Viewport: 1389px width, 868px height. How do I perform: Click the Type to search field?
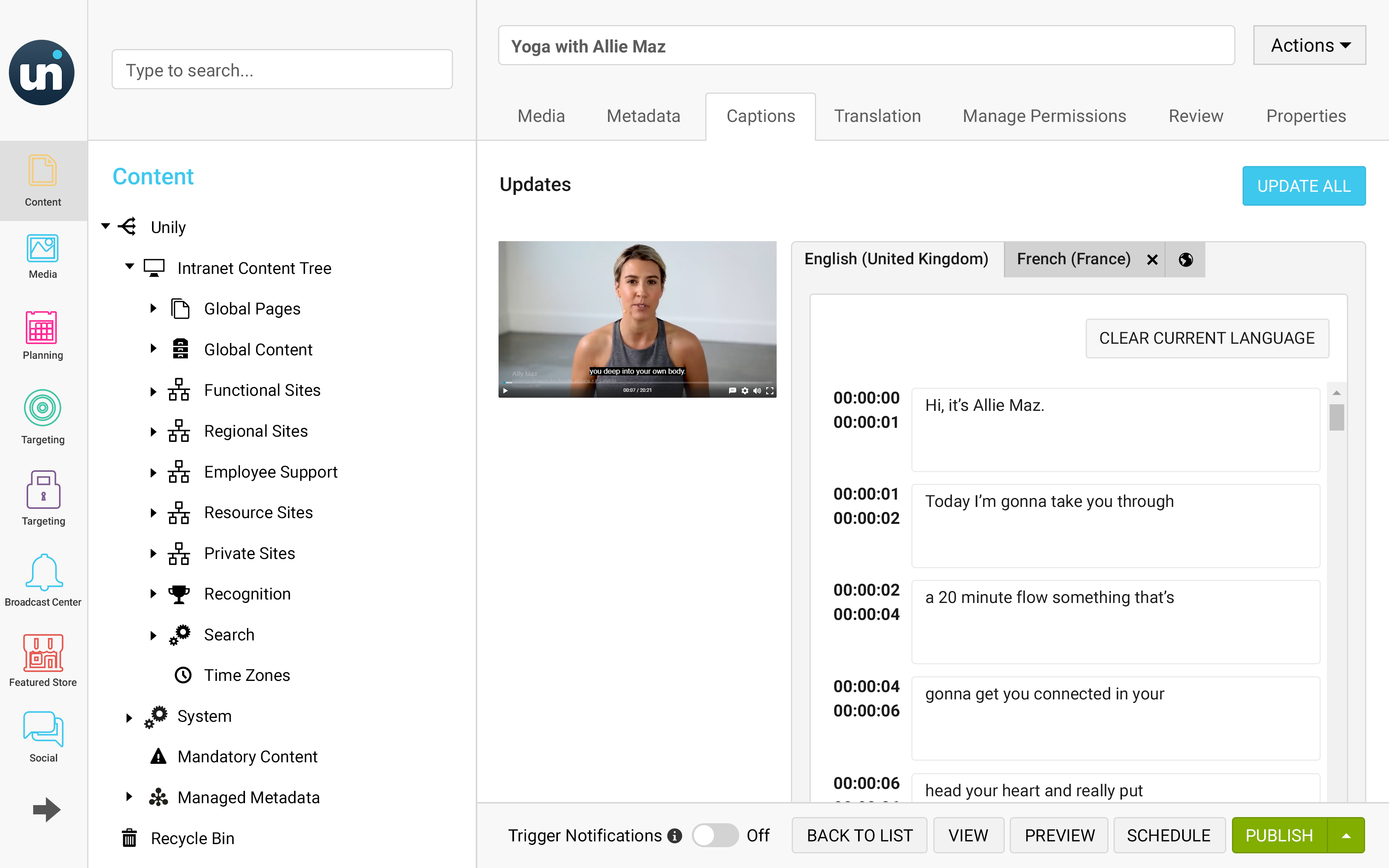(282, 70)
